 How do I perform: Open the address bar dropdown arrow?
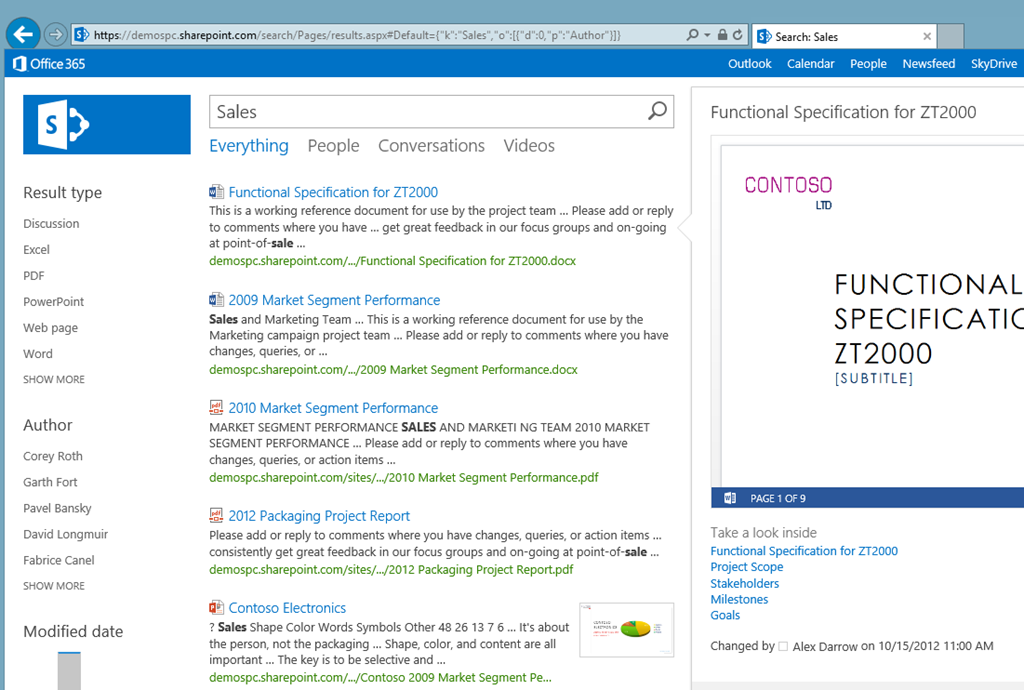[x=707, y=35]
